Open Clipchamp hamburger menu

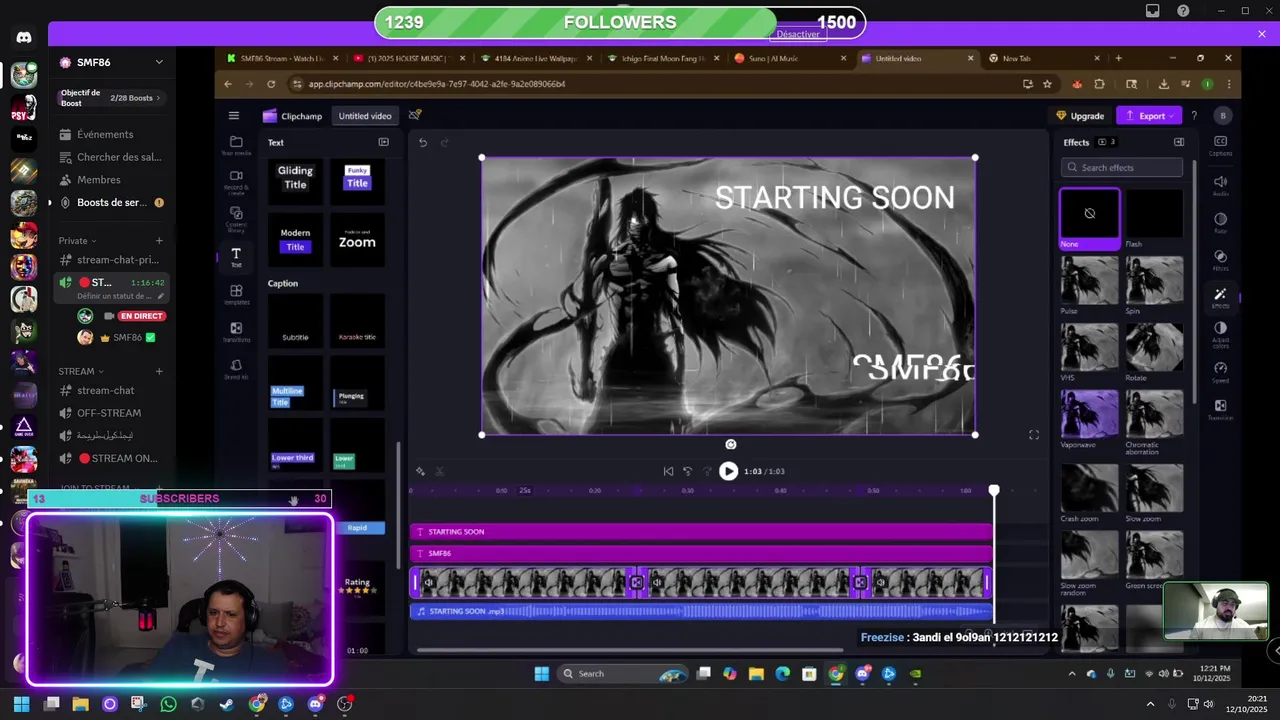[x=234, y=116]
